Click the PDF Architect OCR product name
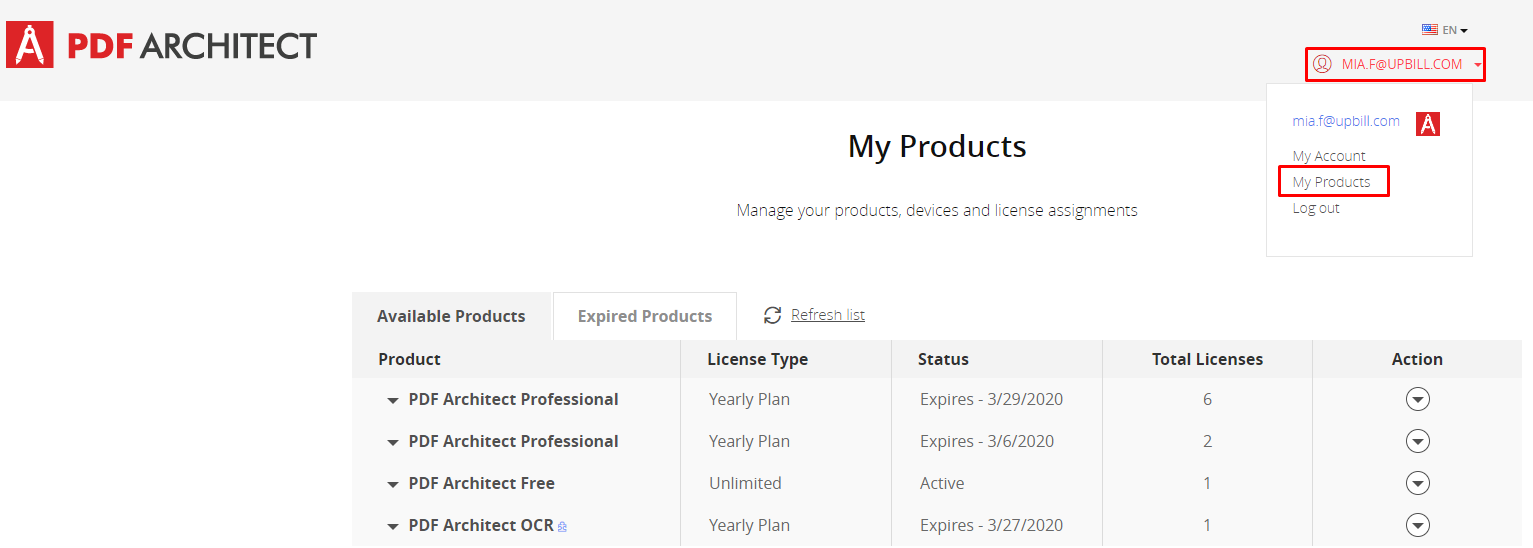The image size is (1533, 548). click(x=480, y=525)
